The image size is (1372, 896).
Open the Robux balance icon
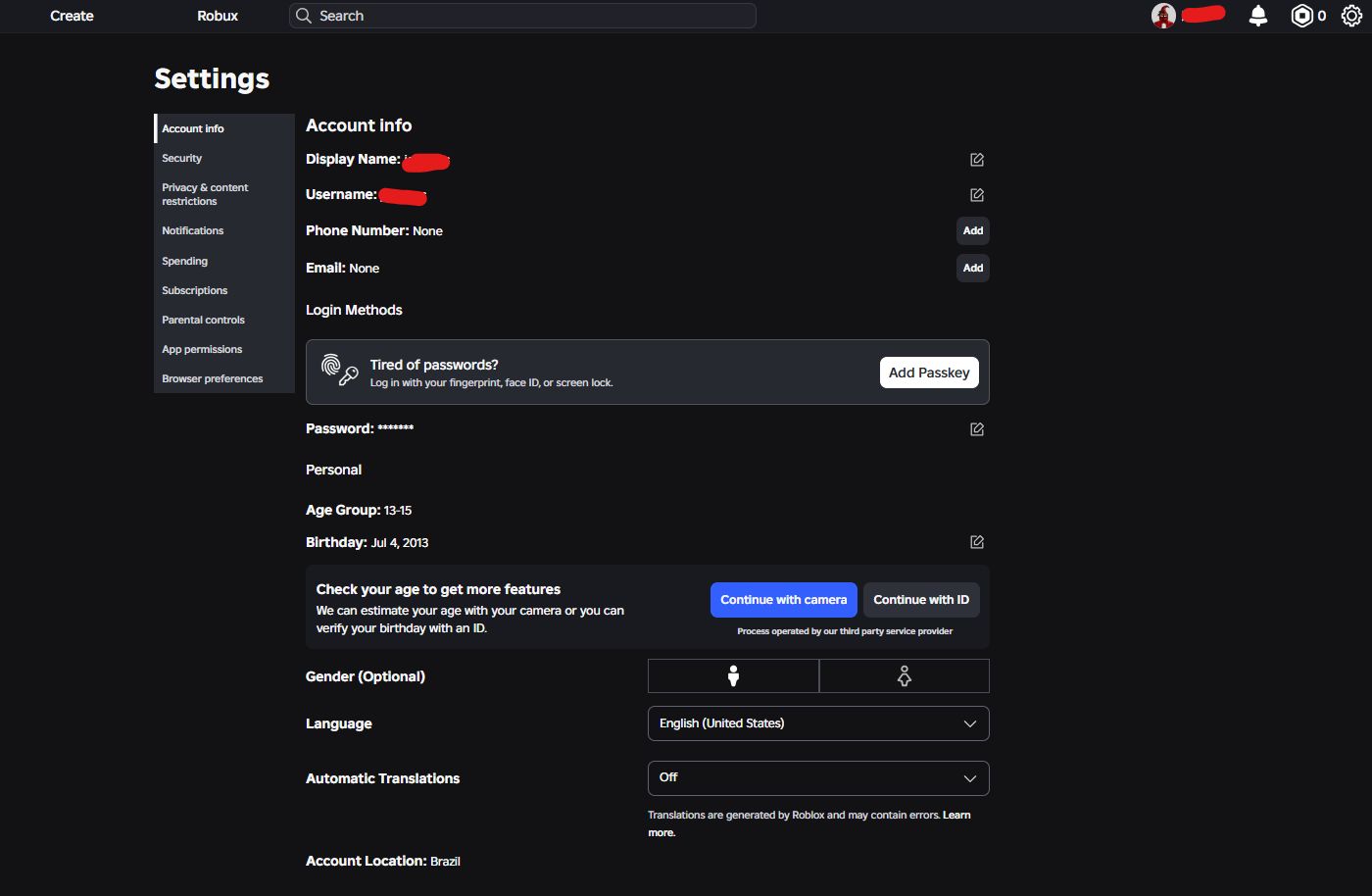pos(1301,16)
